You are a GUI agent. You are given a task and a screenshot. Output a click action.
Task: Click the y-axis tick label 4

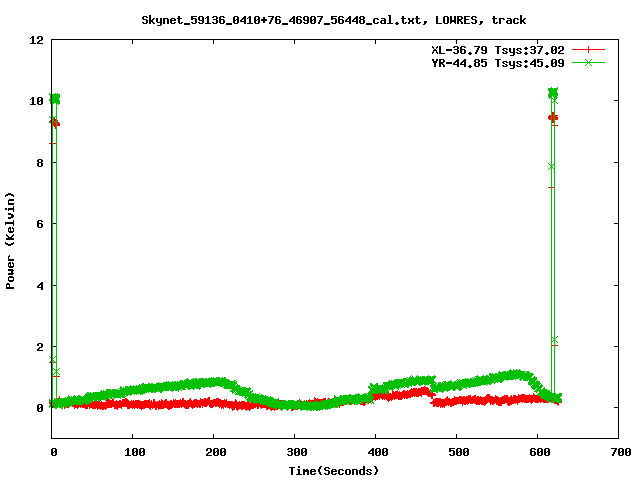coord(40,286)
